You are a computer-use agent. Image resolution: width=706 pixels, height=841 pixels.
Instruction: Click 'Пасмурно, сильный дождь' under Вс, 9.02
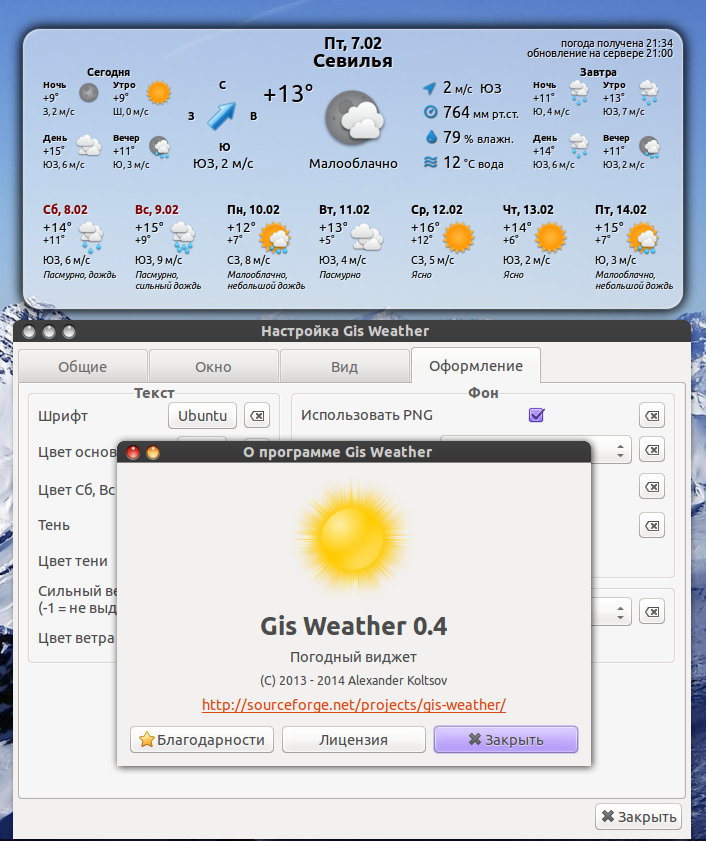(x=168, y=280)
